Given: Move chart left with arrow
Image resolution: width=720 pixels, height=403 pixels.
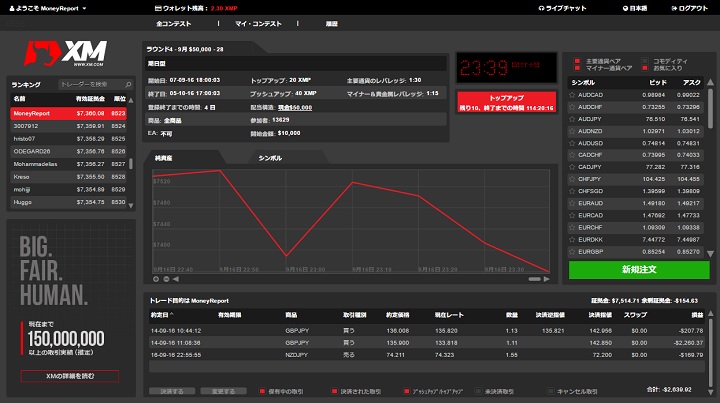Looking at the screenshot, I should [x=176, y=279].
